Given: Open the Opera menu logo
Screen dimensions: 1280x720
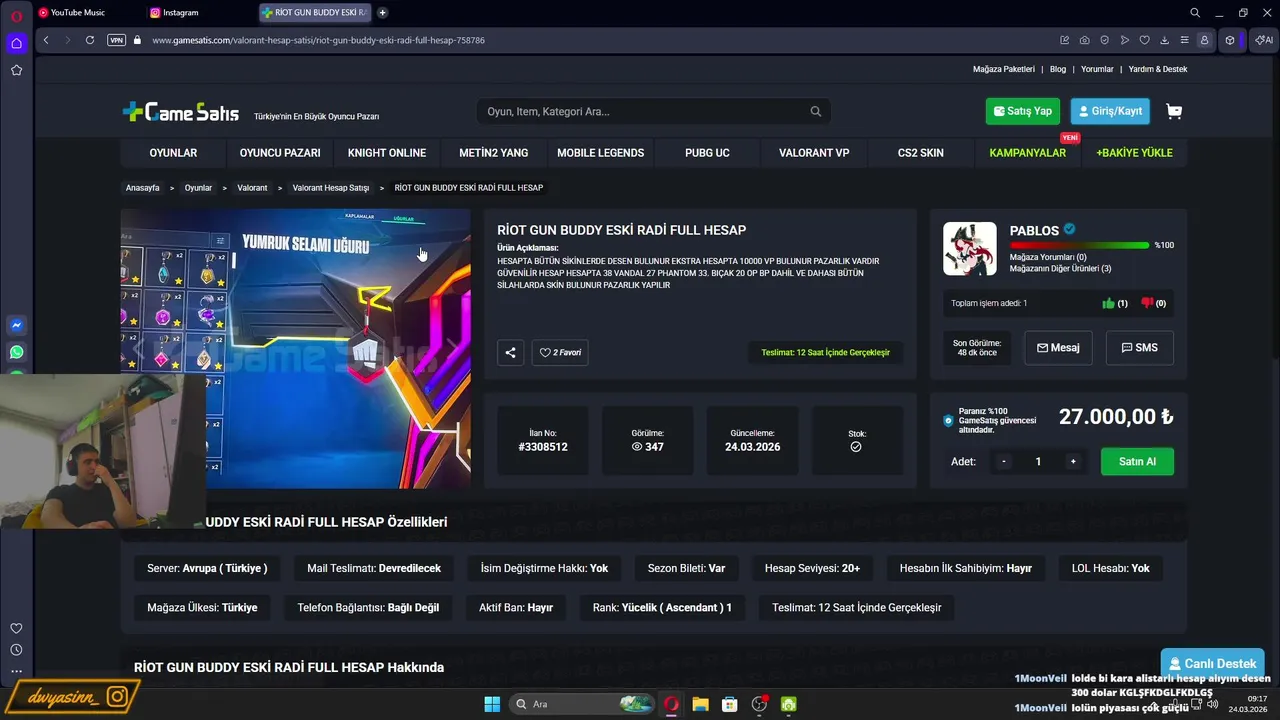Looking at the screenshot, I should click(x=16, y=14).
